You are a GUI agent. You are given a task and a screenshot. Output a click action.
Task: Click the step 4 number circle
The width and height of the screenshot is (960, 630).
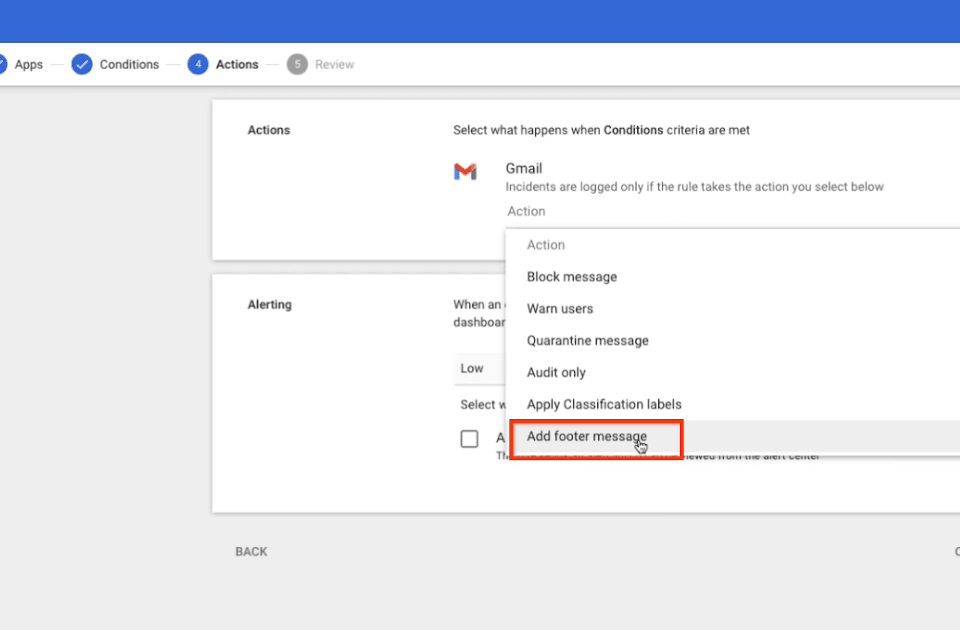[198, 64]
